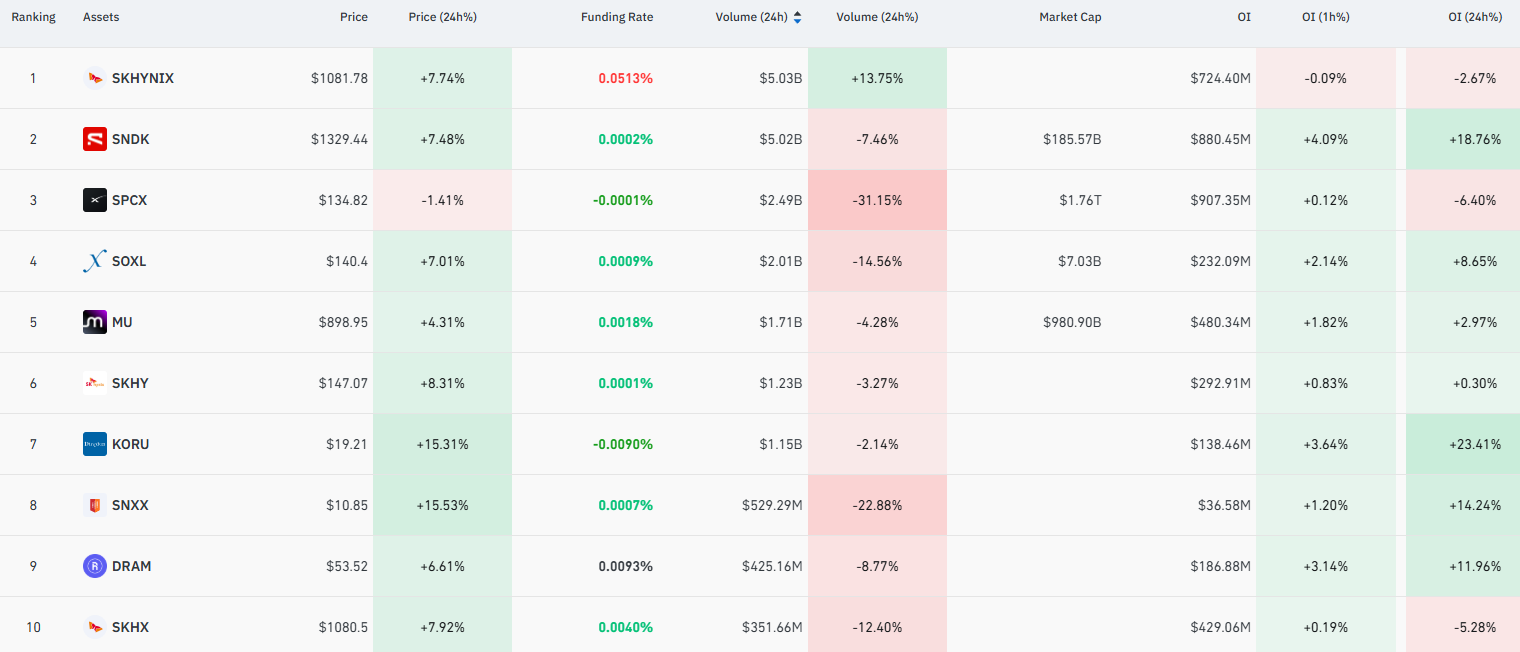This screenshot has height=652, width=1520.
Task: Click SPCX's -31.15% volume change cell
Action: point(877,200)
